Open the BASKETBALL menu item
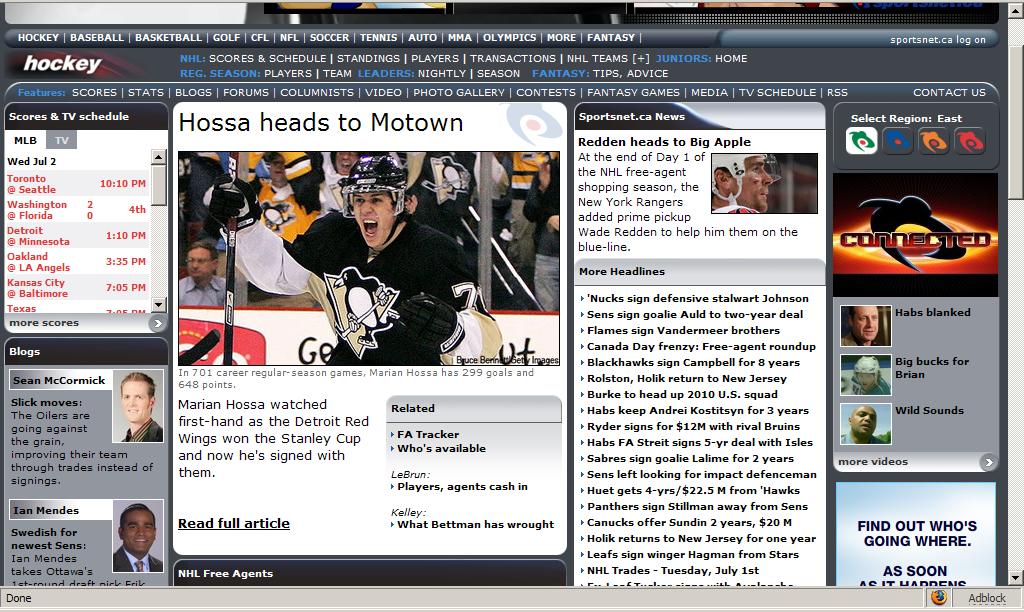 168,37
